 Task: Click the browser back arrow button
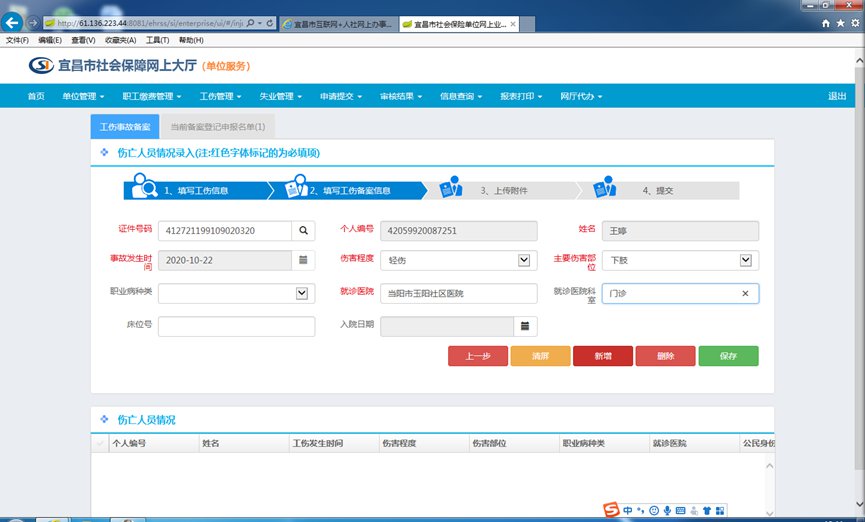tap(13, 22)
